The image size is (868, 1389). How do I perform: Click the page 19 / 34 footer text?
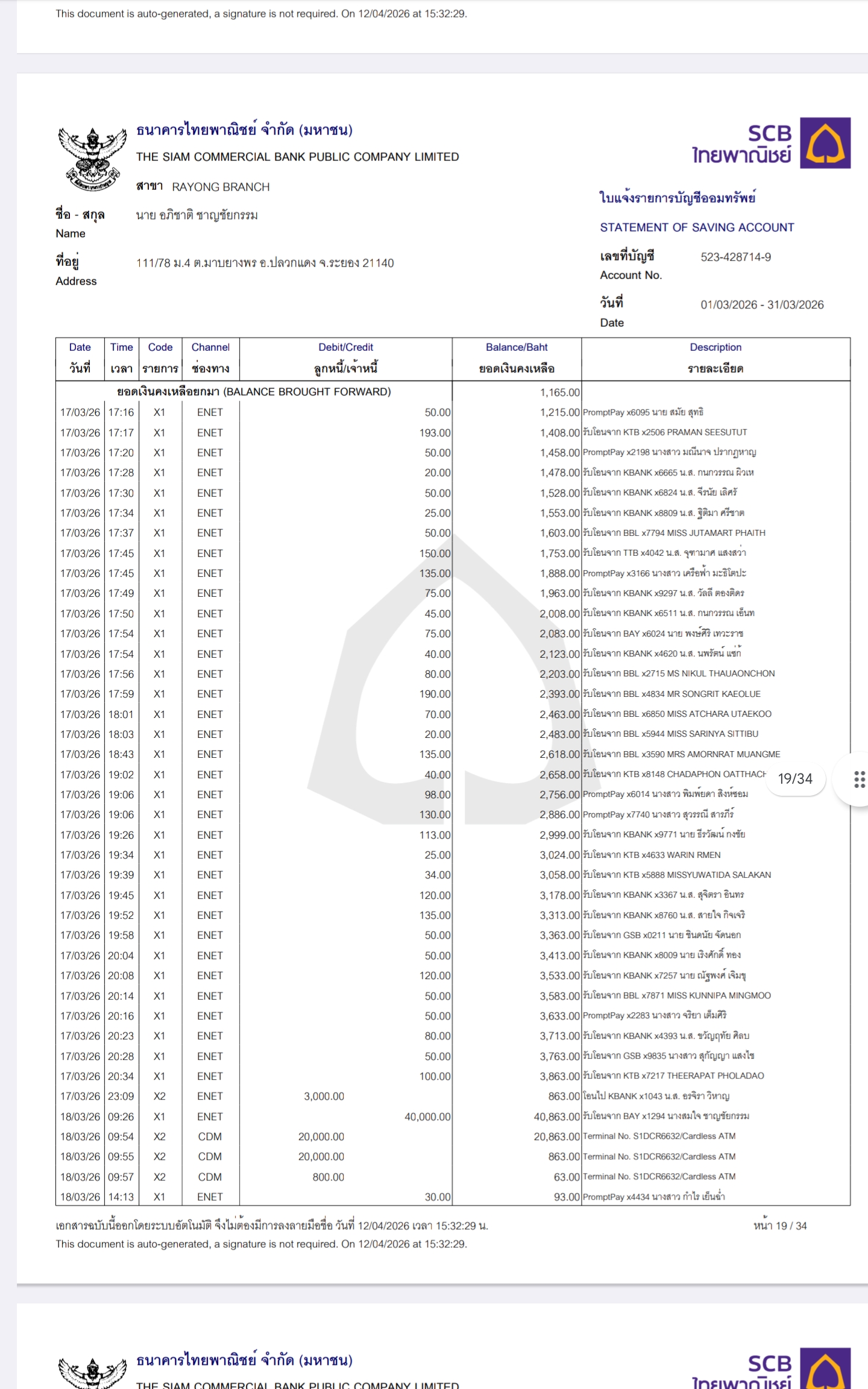779,1226
